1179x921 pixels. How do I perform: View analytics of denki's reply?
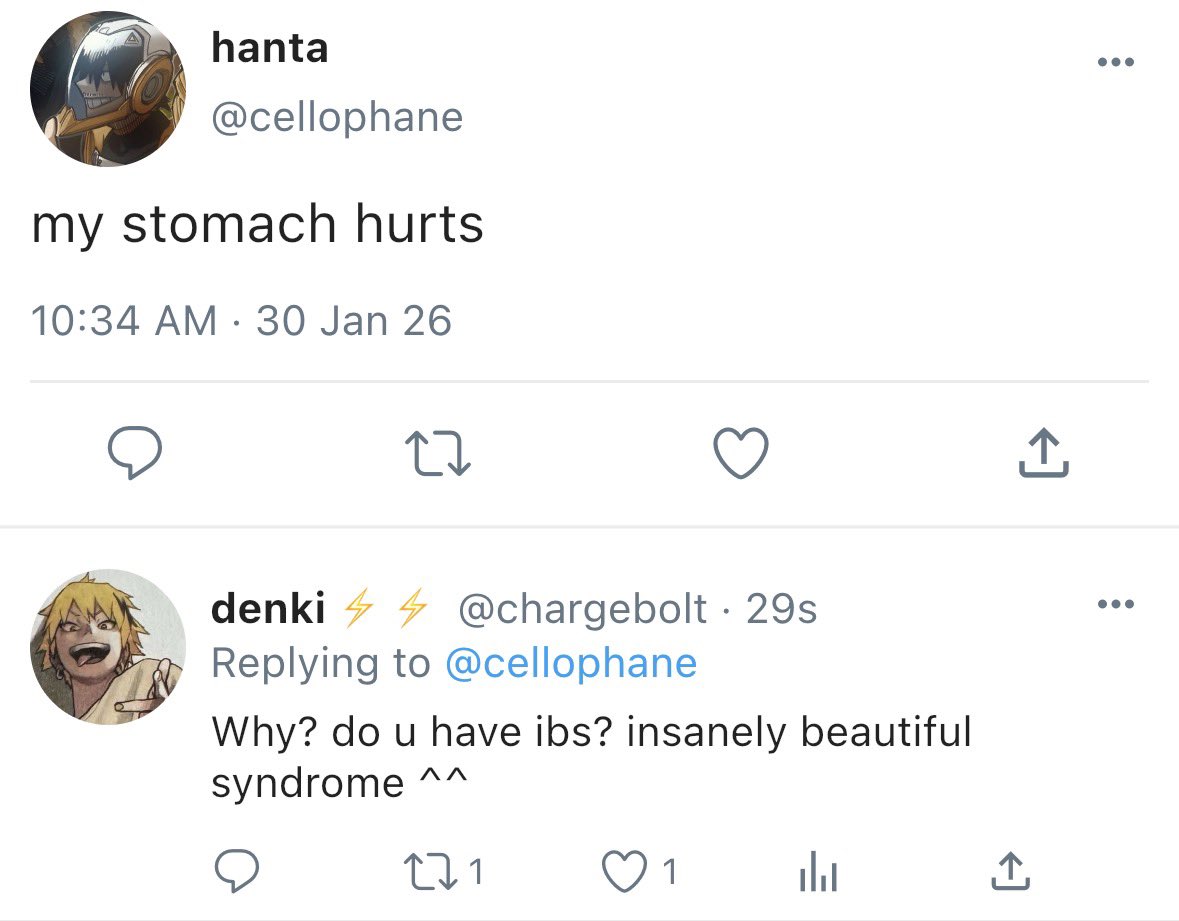[x=818, y=871]
